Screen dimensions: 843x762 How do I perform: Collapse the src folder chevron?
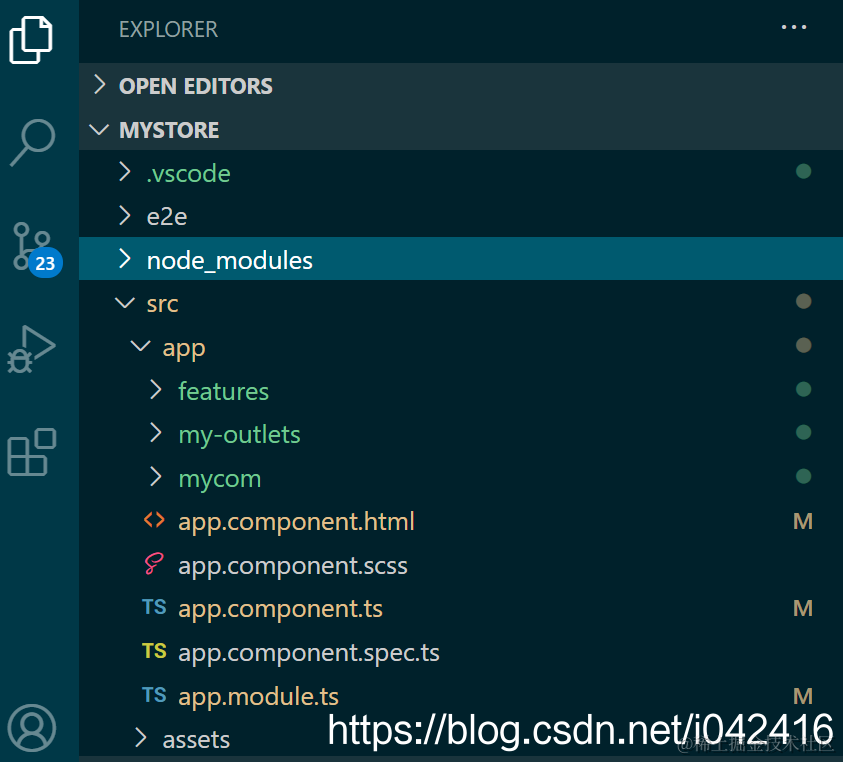[125, 303]
